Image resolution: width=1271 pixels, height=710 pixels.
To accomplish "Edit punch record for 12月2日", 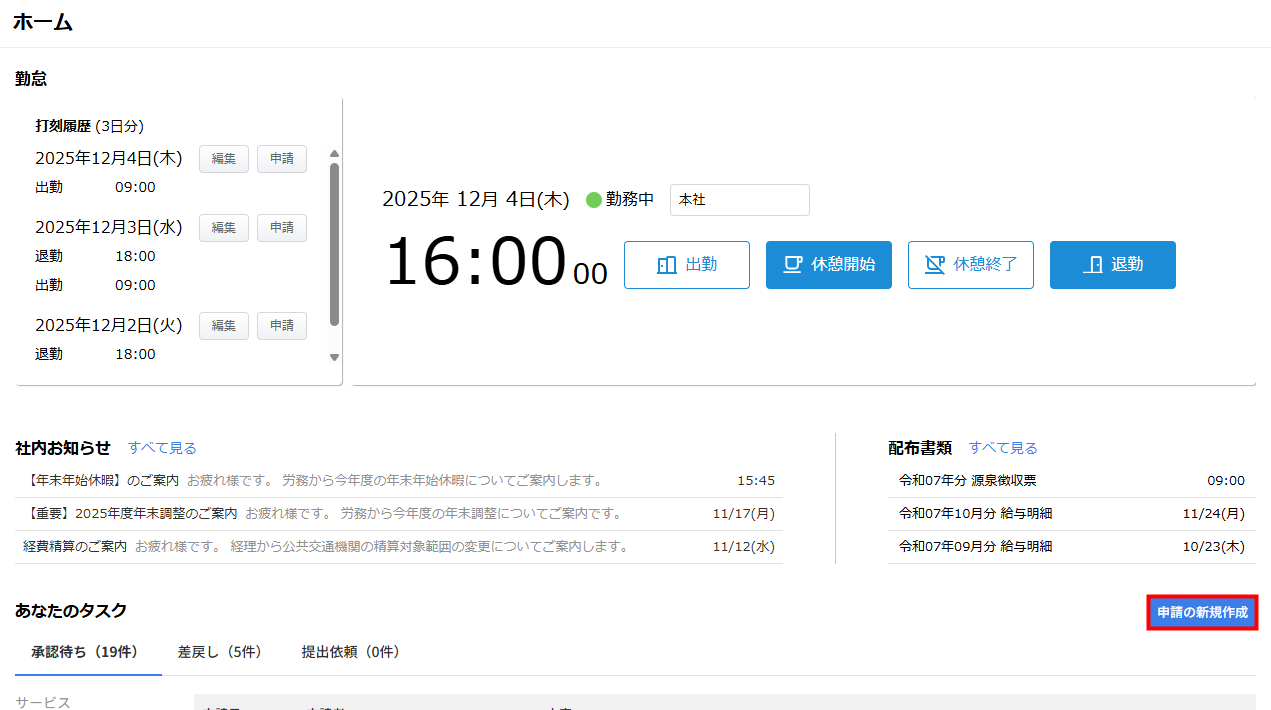I will 223,326.
